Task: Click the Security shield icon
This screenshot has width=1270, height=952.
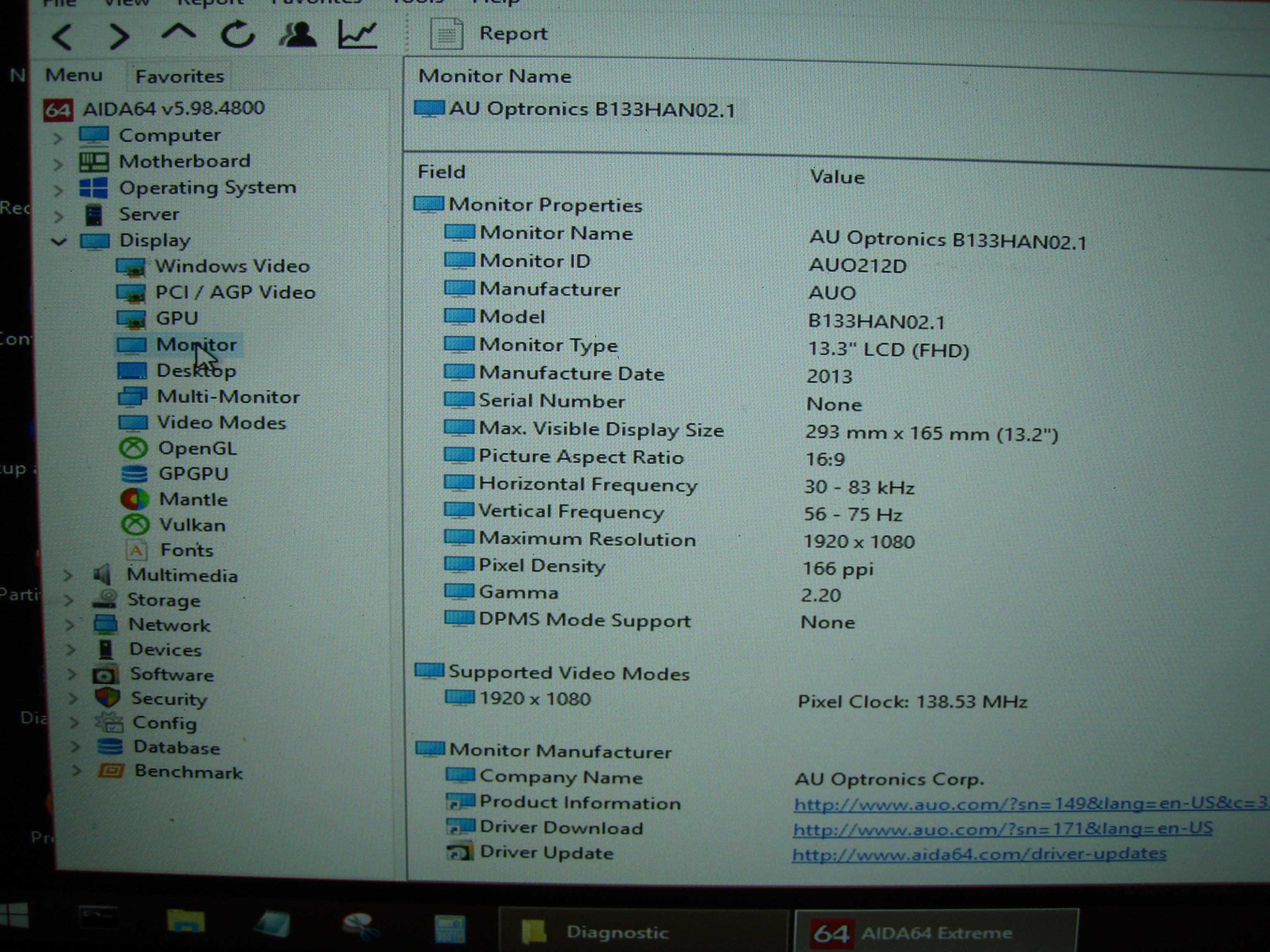Action: [x=107, y=697]
